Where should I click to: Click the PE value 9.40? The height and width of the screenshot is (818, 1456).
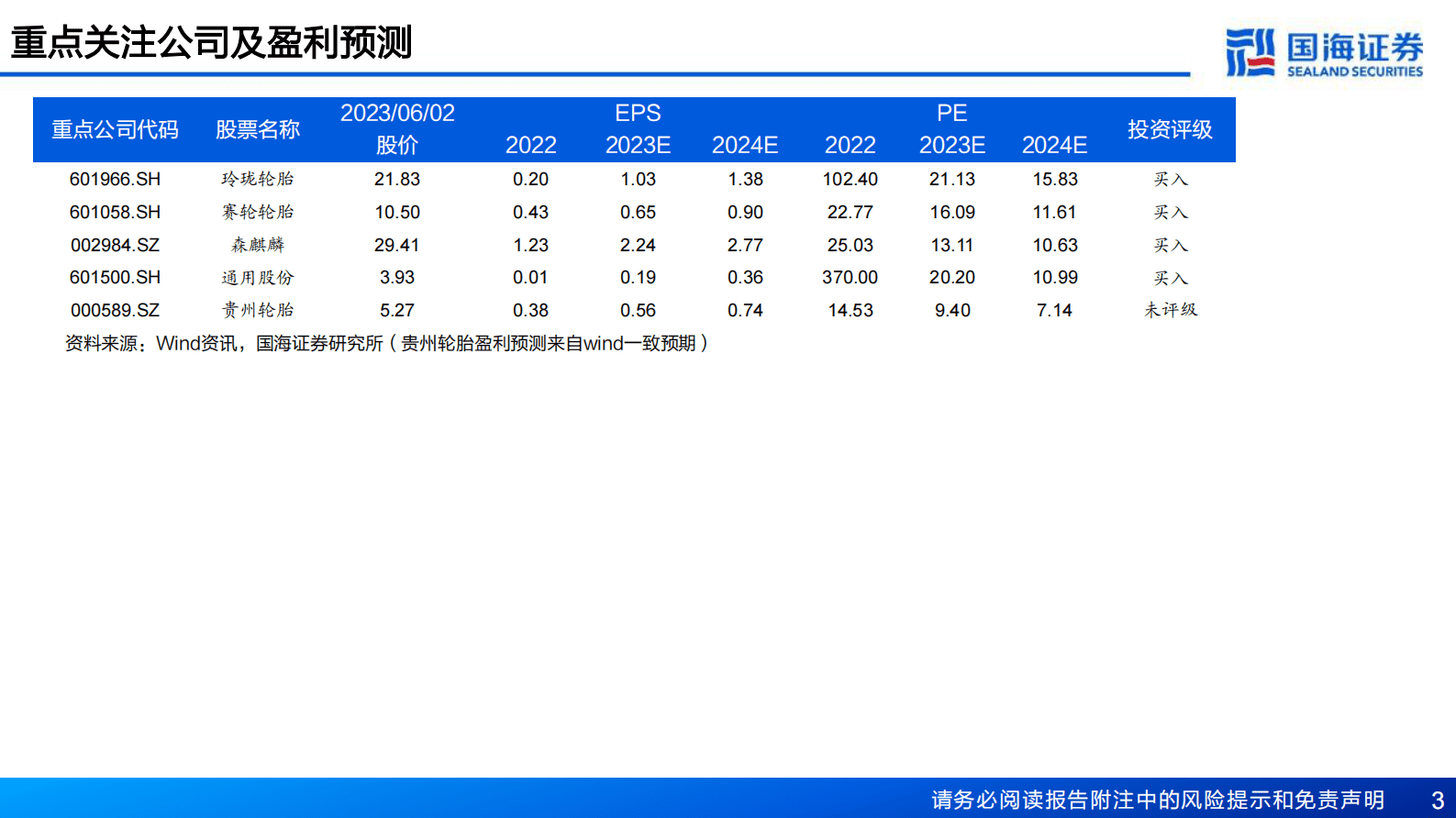point(952,310)
